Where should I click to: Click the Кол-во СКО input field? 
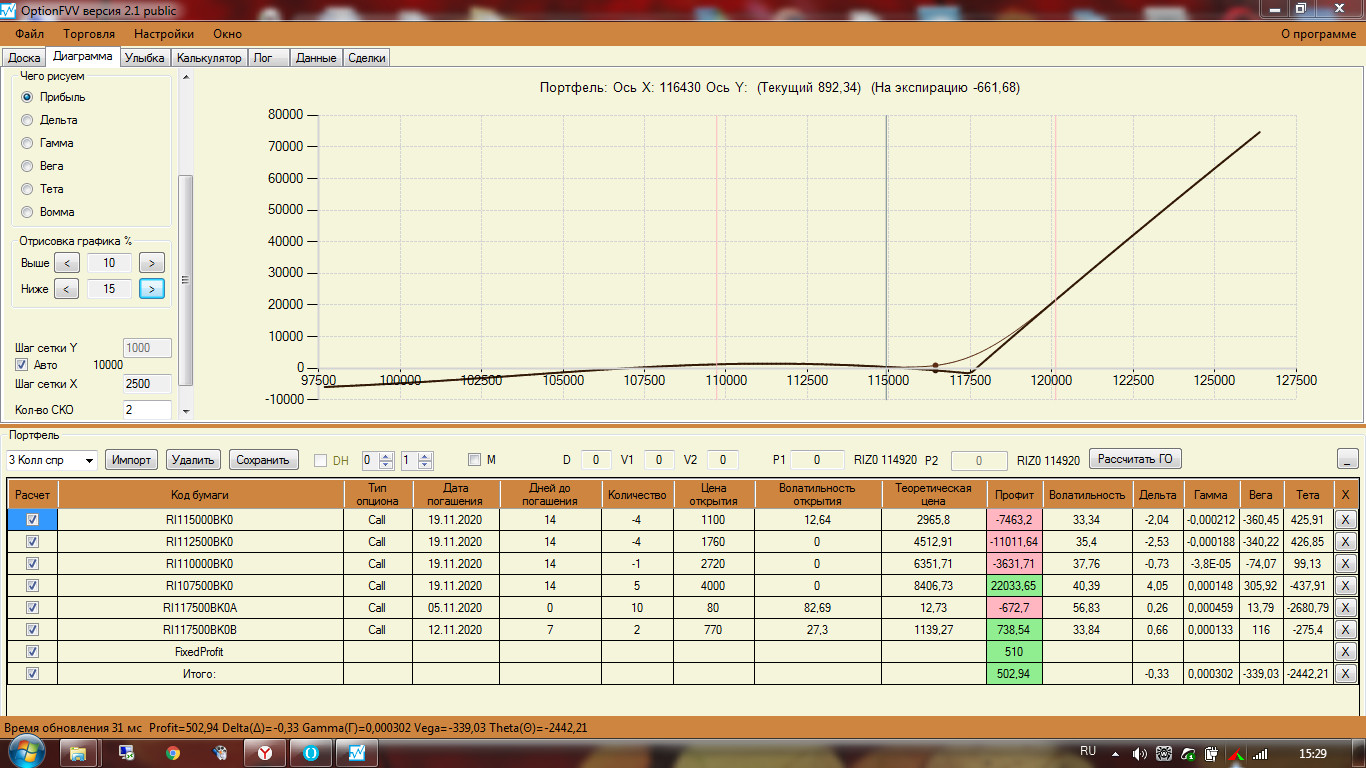pyautogui.click(x=147, y=410)
